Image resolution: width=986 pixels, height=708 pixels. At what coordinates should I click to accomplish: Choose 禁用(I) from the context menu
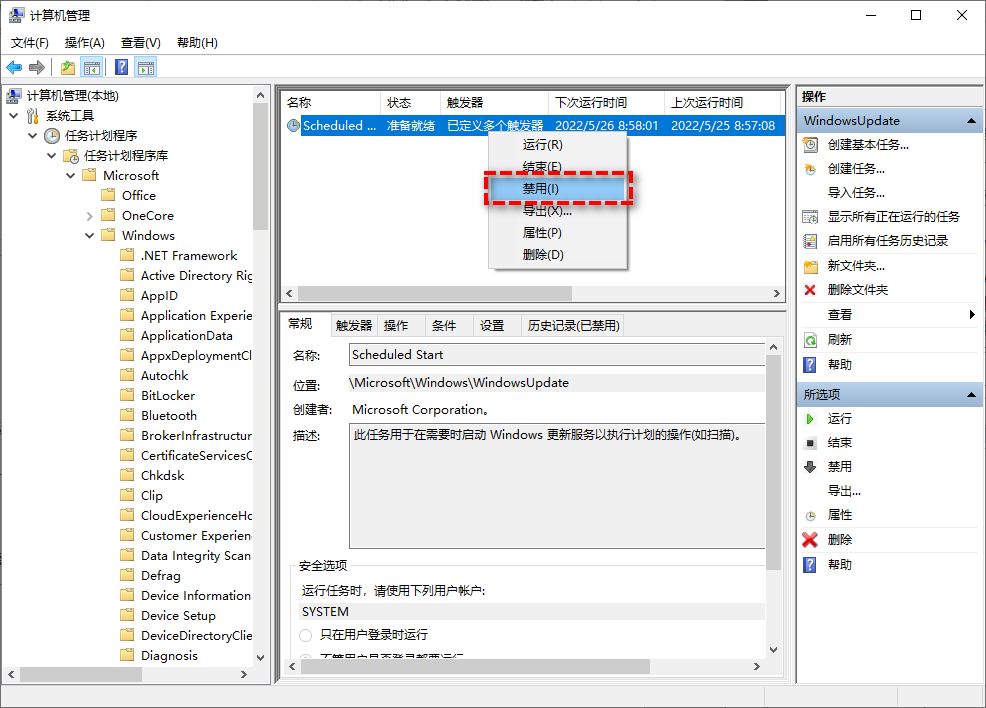[541, 188]
